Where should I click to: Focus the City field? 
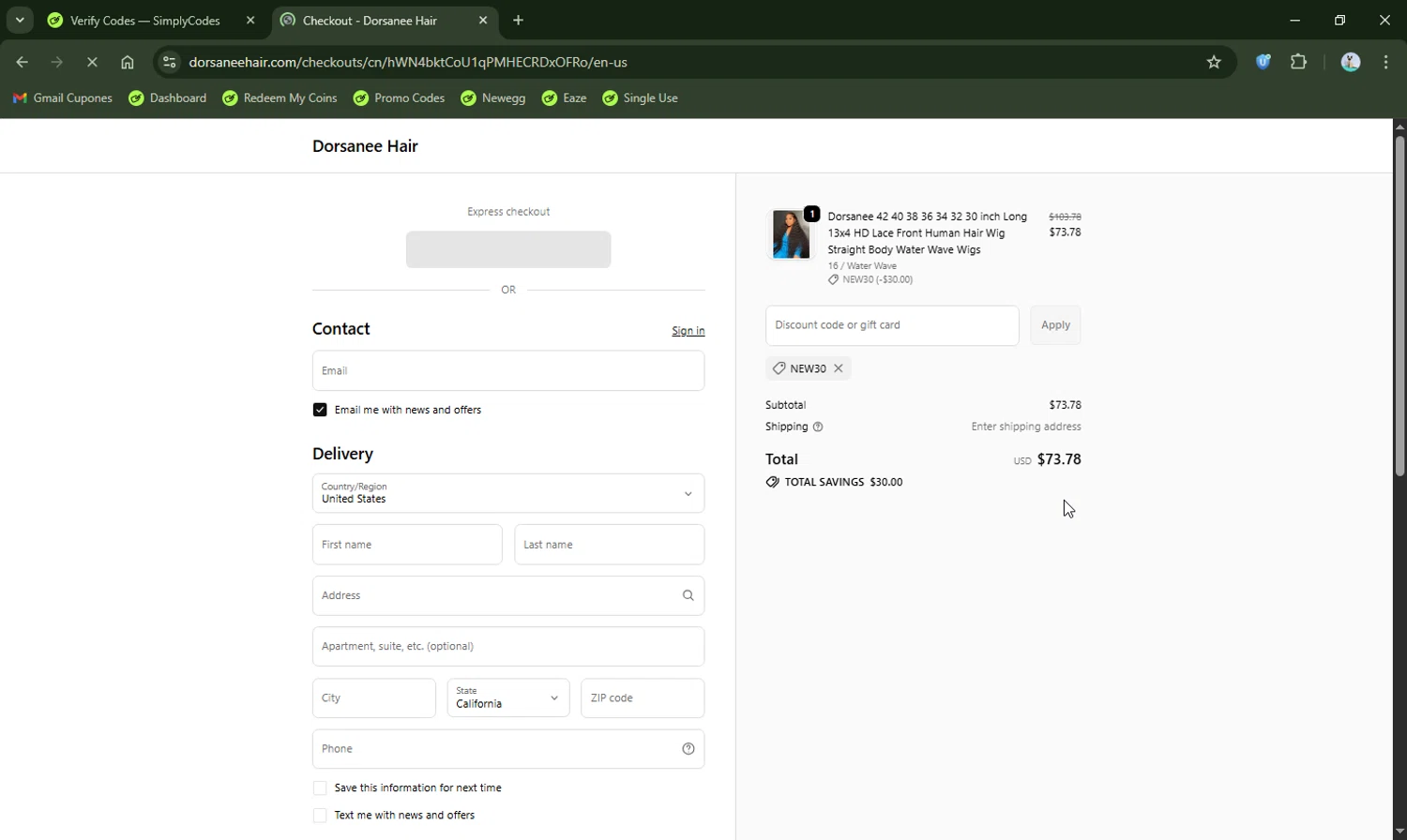pyautogui.click(x=374, y=698)
